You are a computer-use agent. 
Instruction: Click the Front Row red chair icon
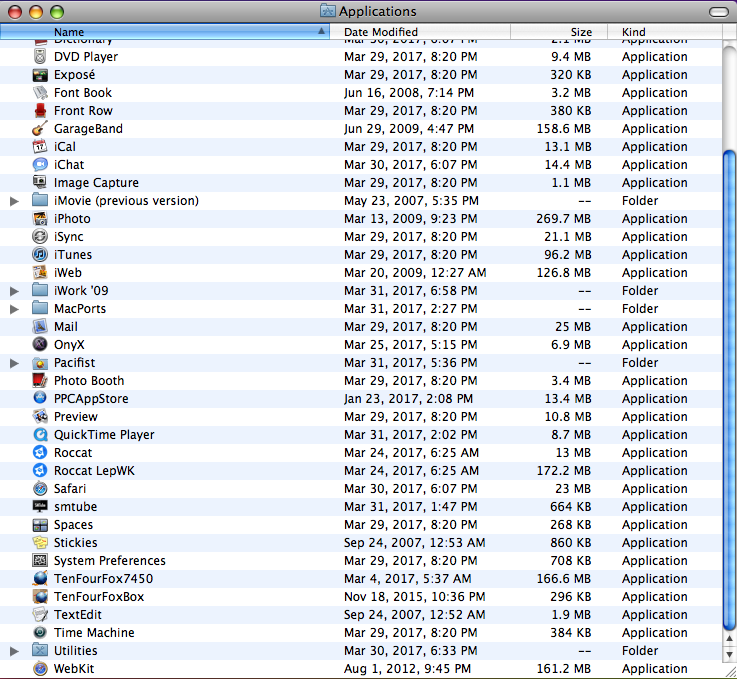coord(40,110)
